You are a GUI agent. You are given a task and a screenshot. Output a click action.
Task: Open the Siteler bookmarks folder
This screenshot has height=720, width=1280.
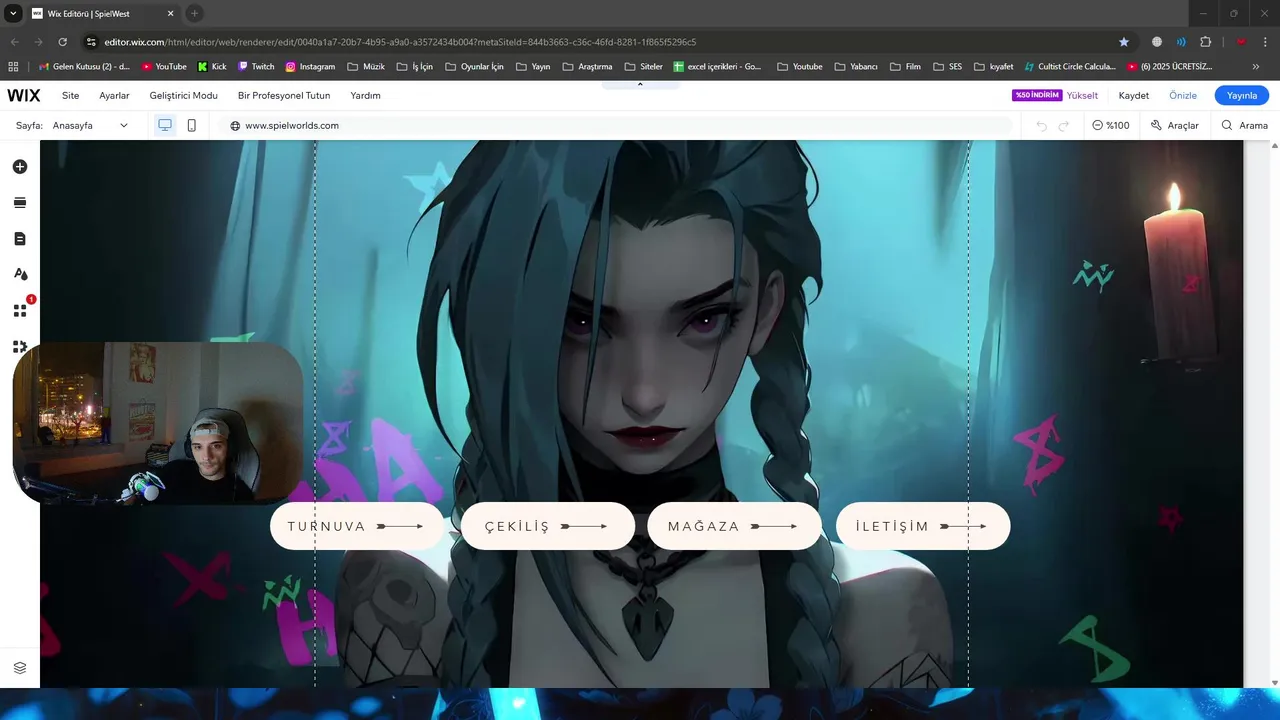(x=643, y=67)
